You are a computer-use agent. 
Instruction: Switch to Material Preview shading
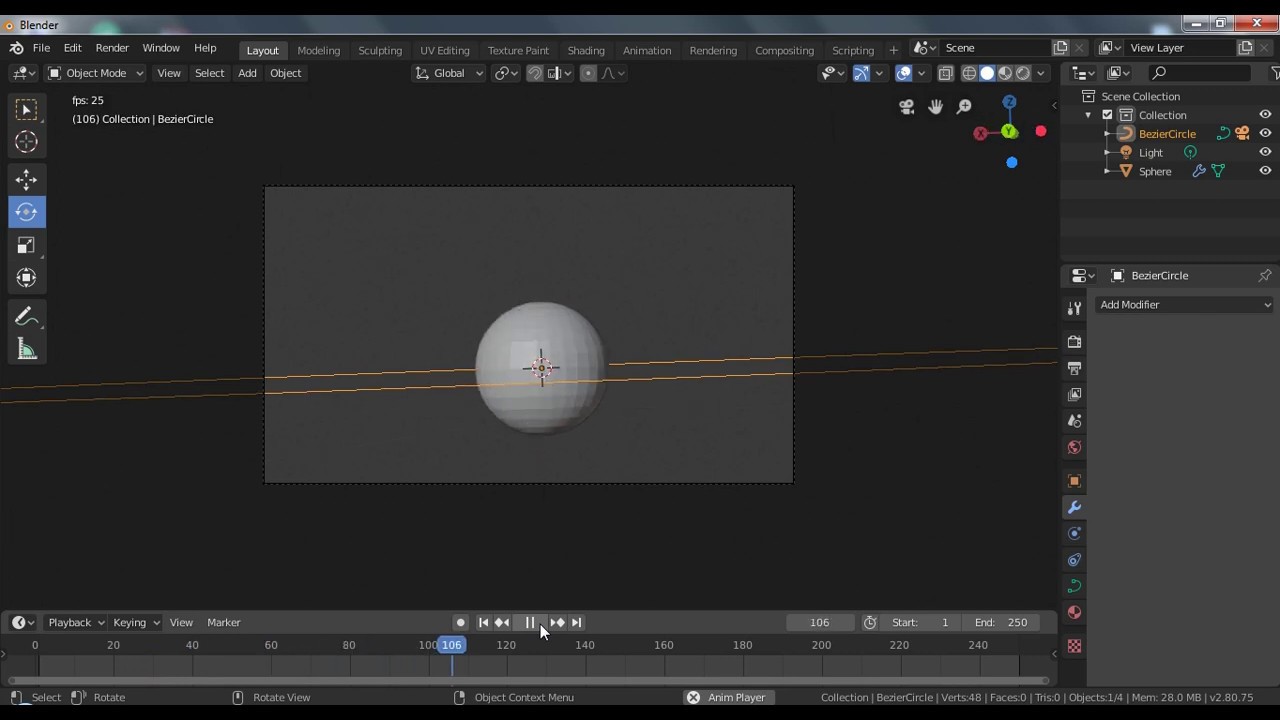[x=1005, y=73]
